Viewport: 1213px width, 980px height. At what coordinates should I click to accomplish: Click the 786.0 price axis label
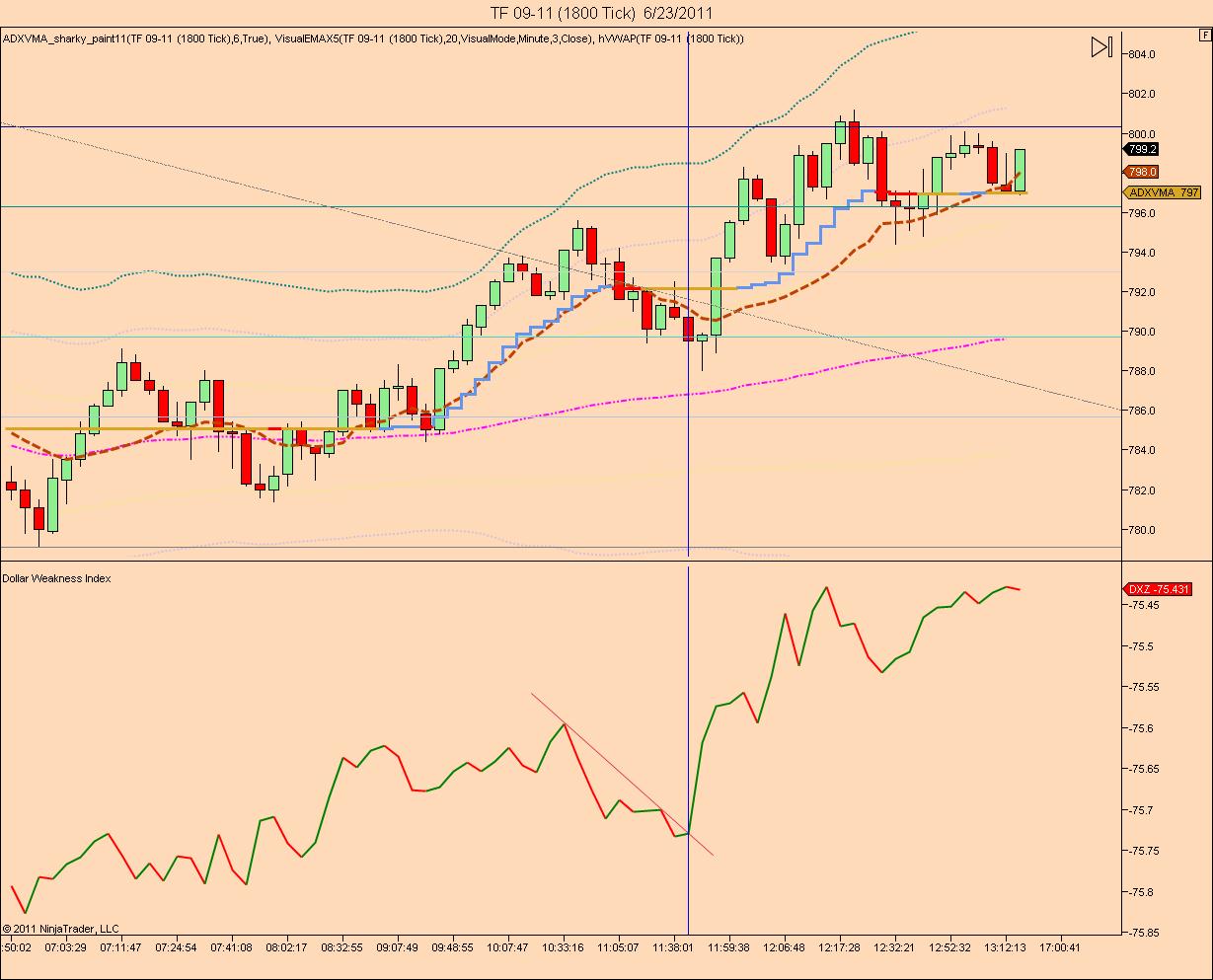click(1142, 411)
